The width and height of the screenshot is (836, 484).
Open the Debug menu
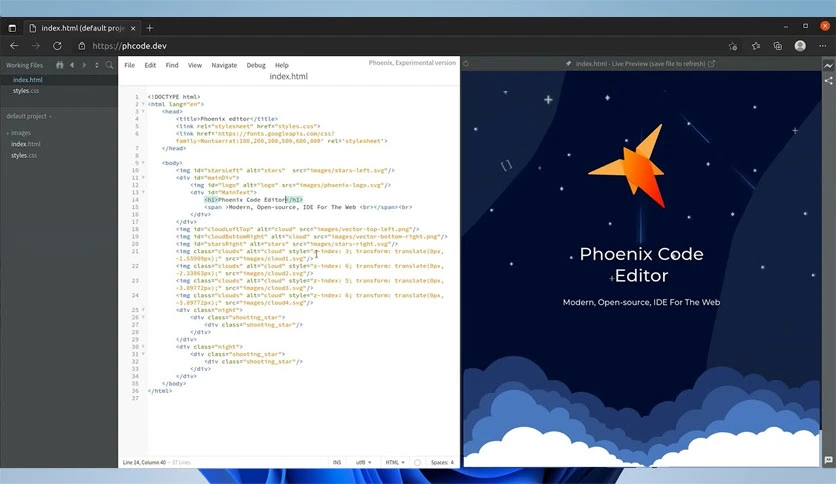tap(256, 65)
